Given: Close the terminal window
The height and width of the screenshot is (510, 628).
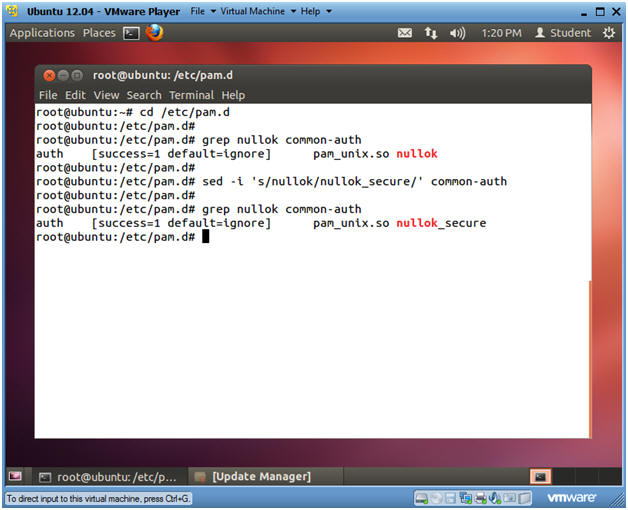Looking at the screenshot, I should coord(49,75).
